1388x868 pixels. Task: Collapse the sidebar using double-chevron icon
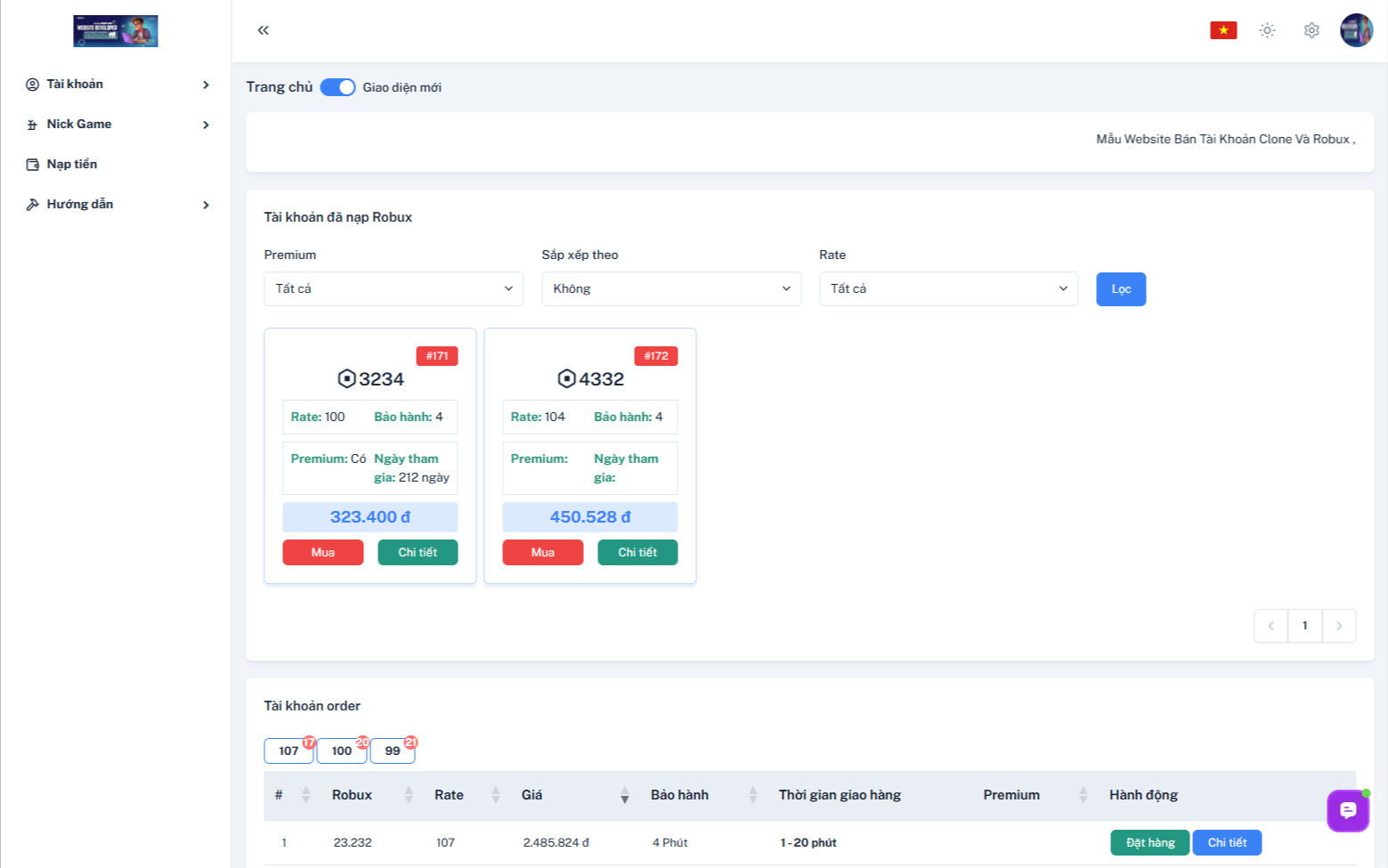pyautogui.click(x=262, y=29)
